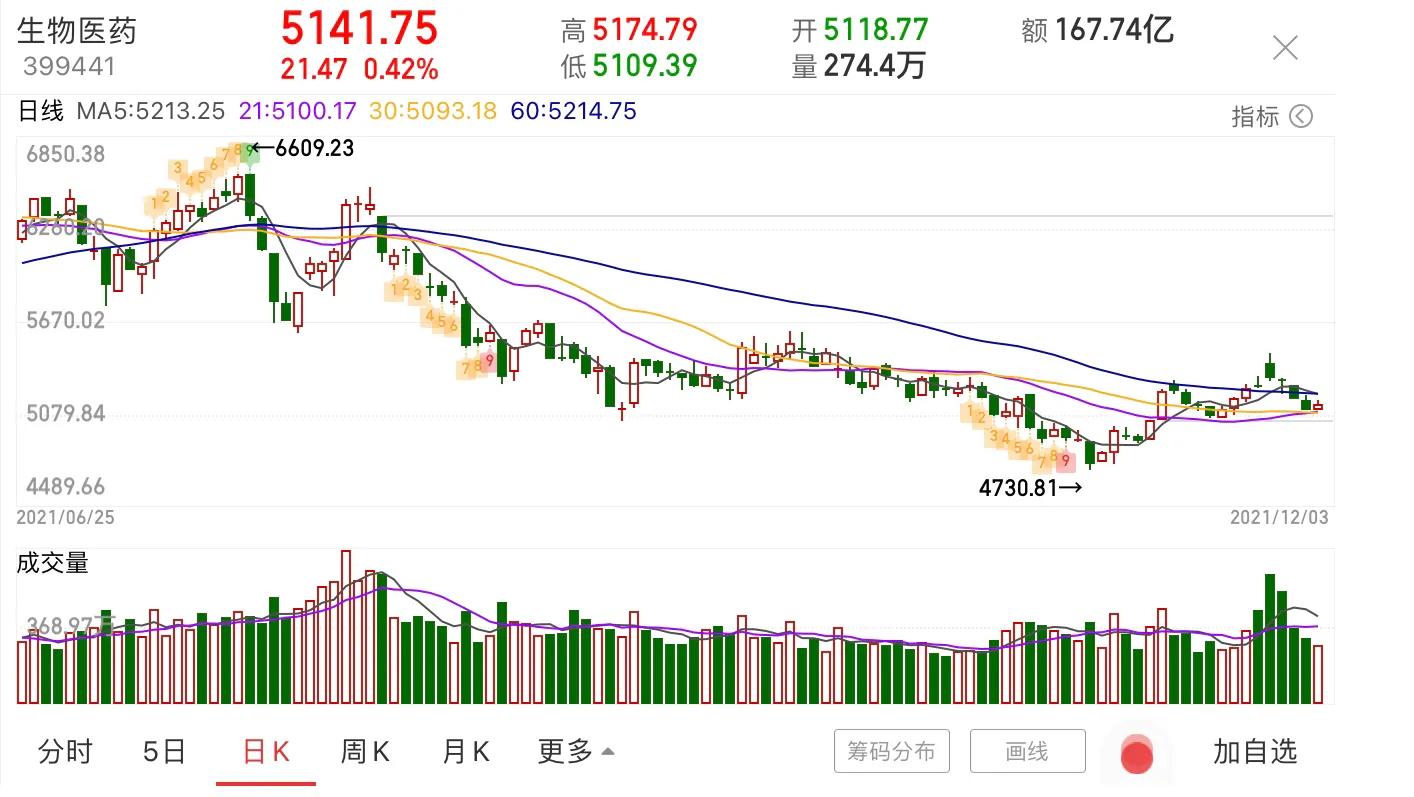The width and height of the screenshot is (1414, 797).
Task: Click the change percent 0.42%
Action: click(401, 69)
